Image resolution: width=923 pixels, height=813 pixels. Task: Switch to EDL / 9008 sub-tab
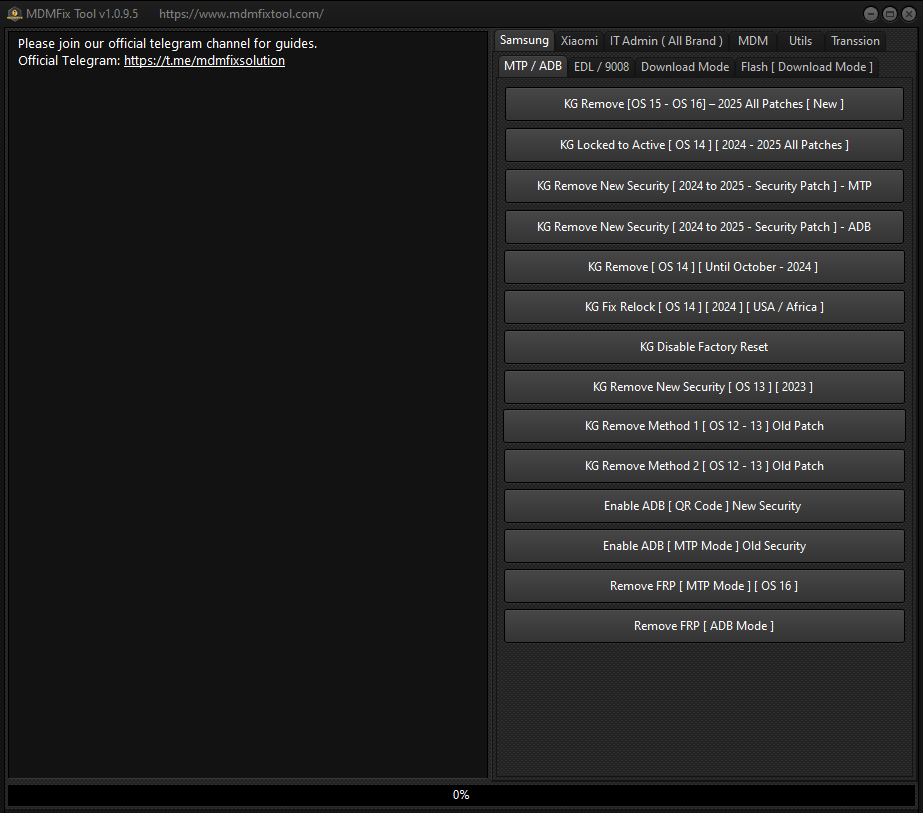point(601,67)
